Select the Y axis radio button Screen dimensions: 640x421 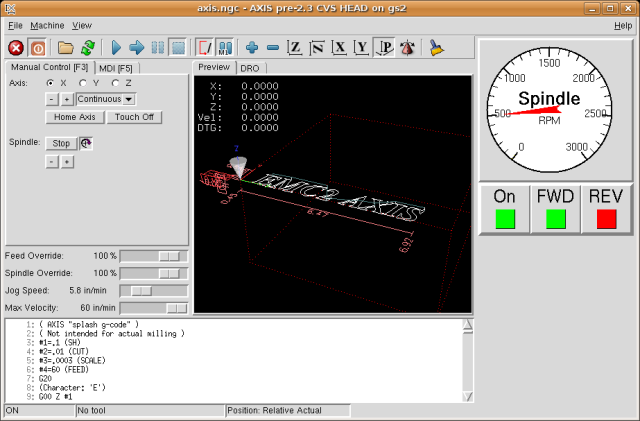point(82,83)
